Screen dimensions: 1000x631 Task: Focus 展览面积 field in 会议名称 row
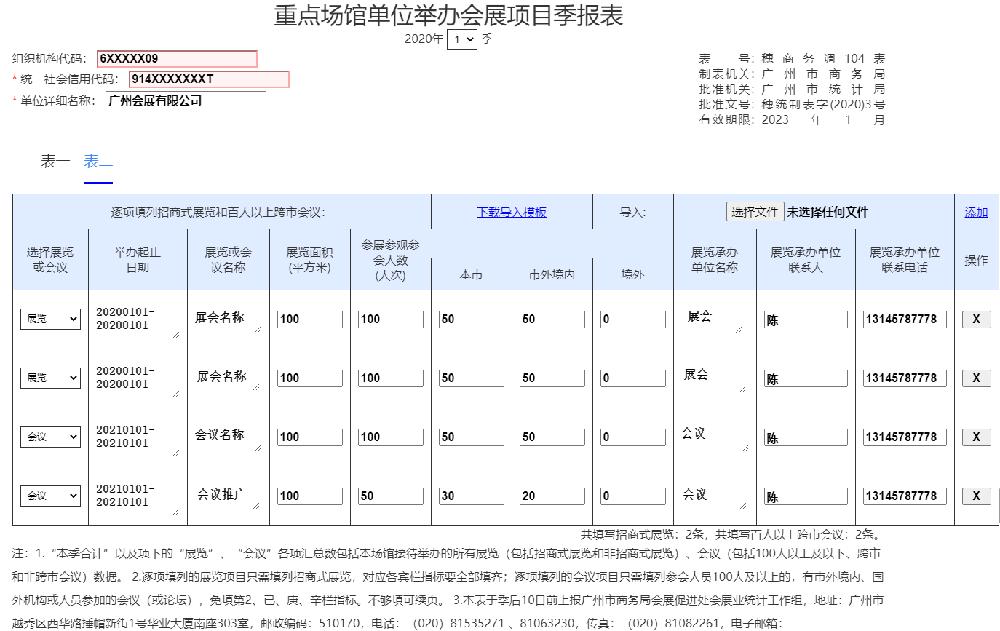click(310, 437)
